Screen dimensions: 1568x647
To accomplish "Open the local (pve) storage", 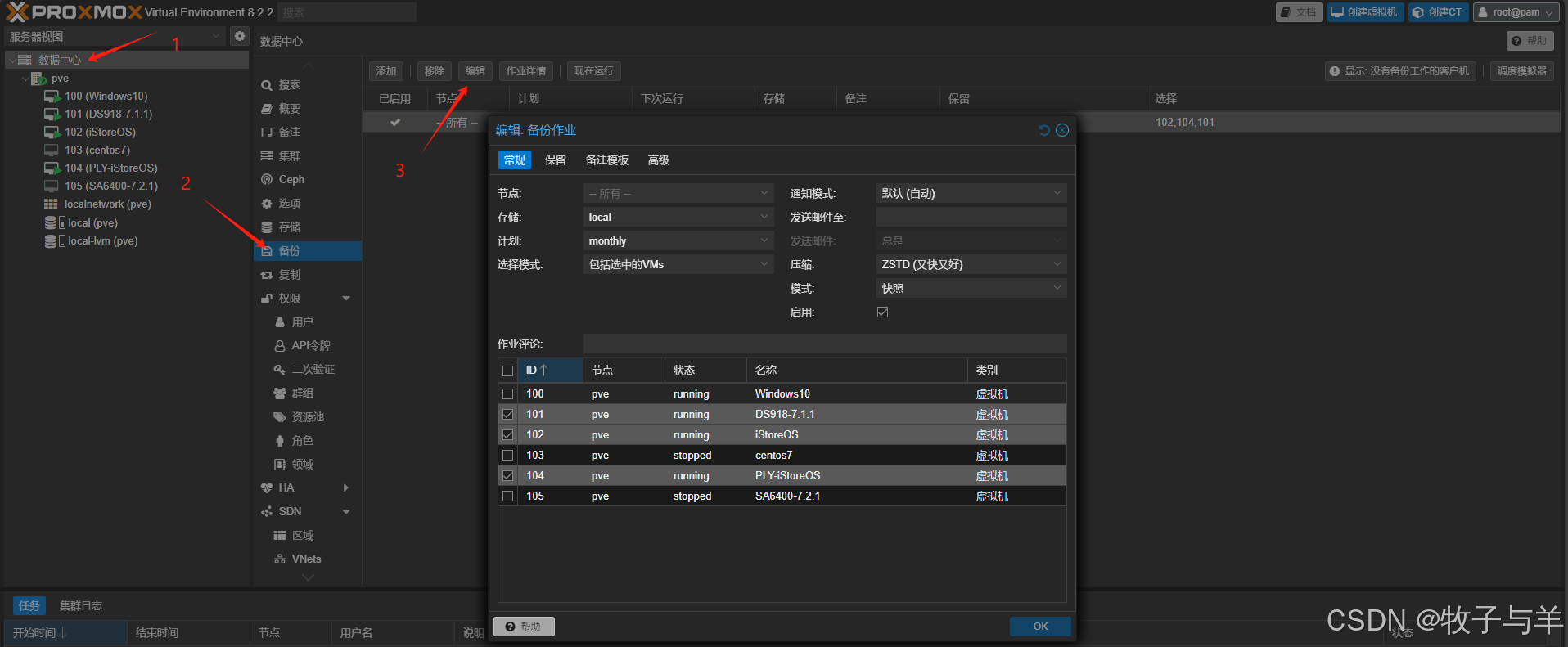I will (92, 222).
